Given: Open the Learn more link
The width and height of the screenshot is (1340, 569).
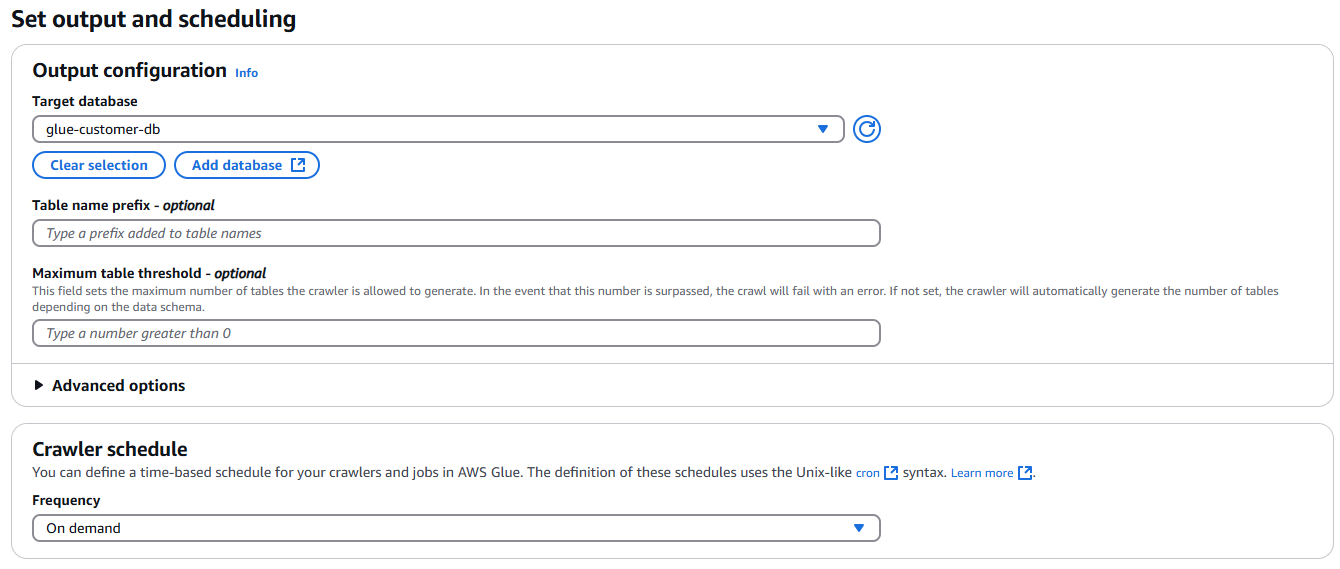Looking at the screenshot, I should (982, 473).
